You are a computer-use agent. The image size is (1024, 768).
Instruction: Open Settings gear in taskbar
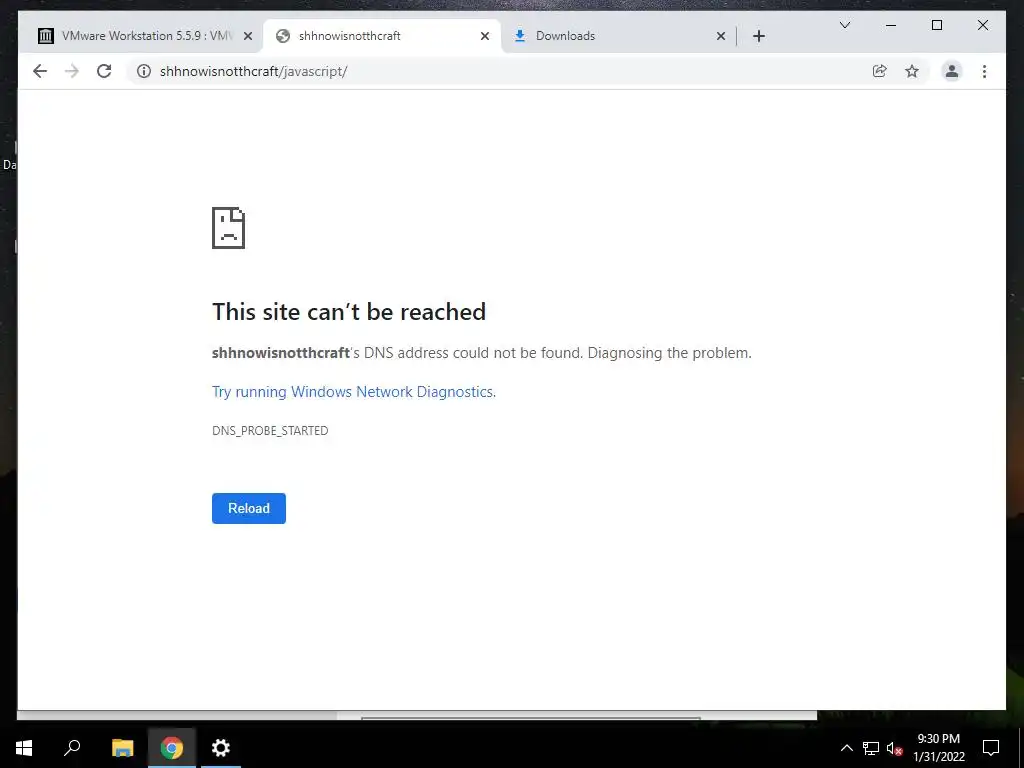221,748
